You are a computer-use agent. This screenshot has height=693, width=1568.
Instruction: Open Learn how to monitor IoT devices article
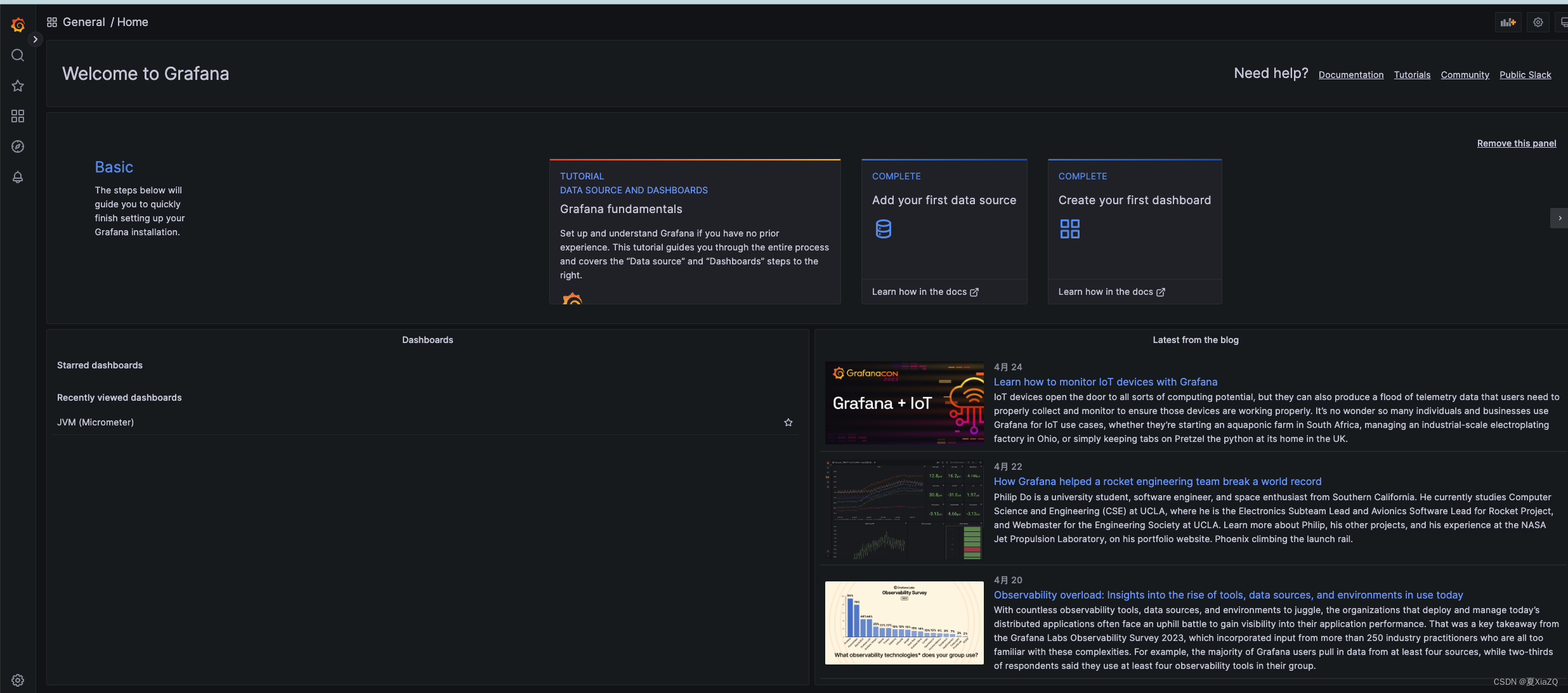[x=1105, y=382]
